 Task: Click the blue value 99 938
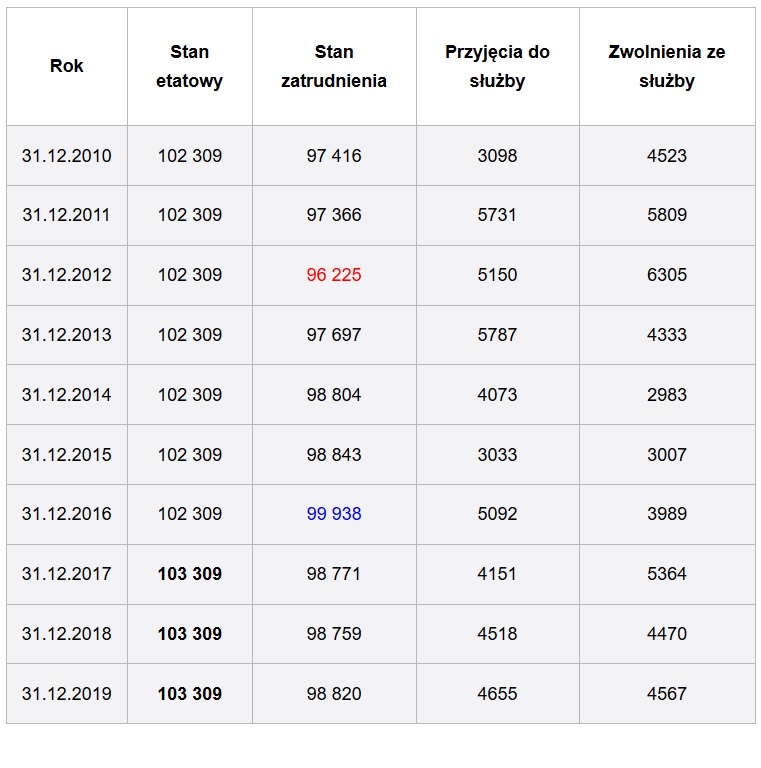click(334, 514)
